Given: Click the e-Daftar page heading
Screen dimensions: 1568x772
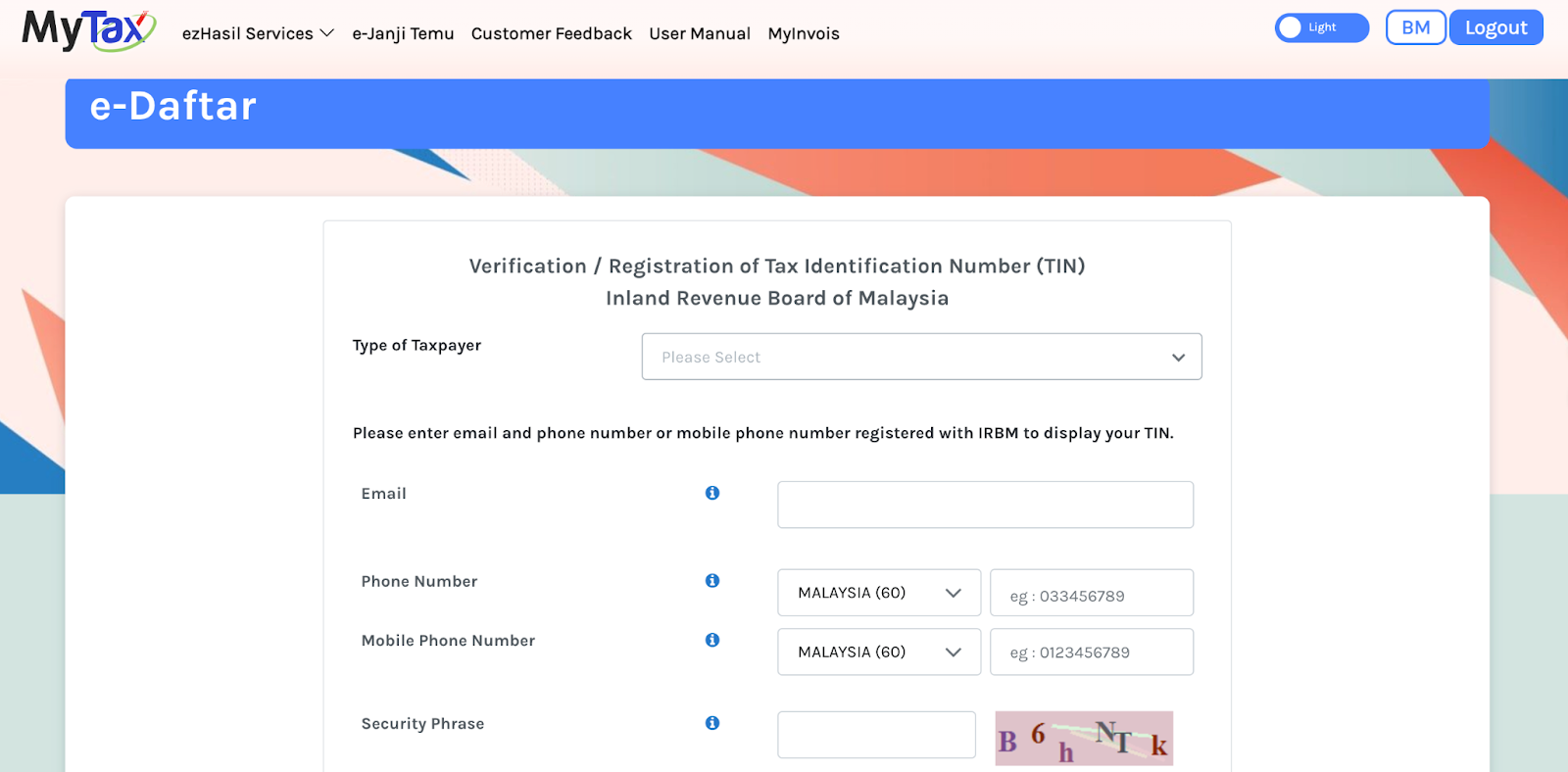Looking at the screenshot, I should 173,106.
